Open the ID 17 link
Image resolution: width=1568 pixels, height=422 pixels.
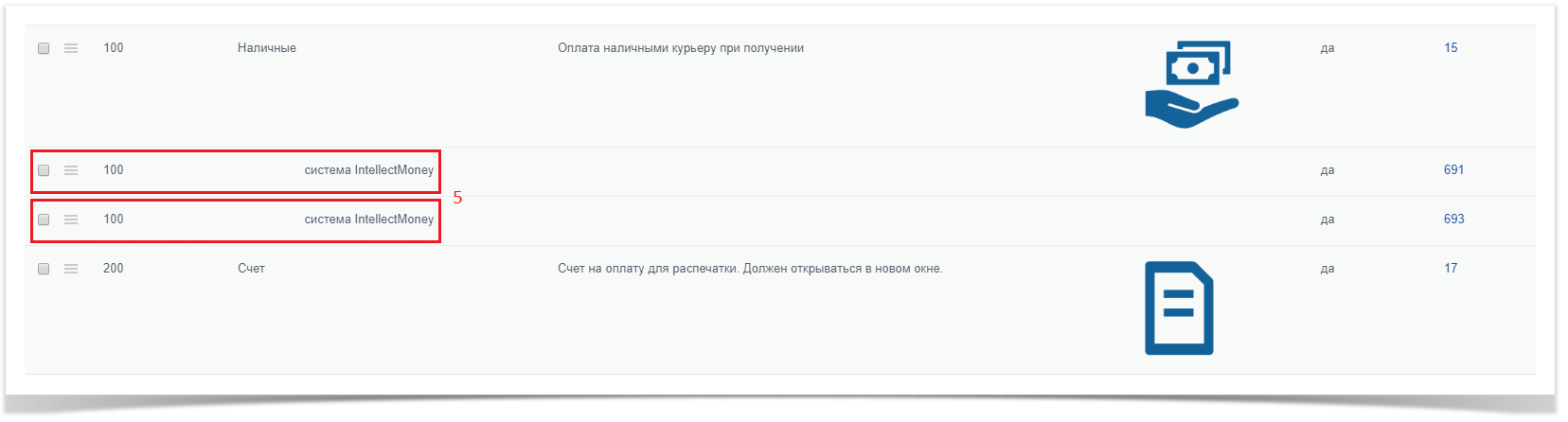tap(1451, 269)
